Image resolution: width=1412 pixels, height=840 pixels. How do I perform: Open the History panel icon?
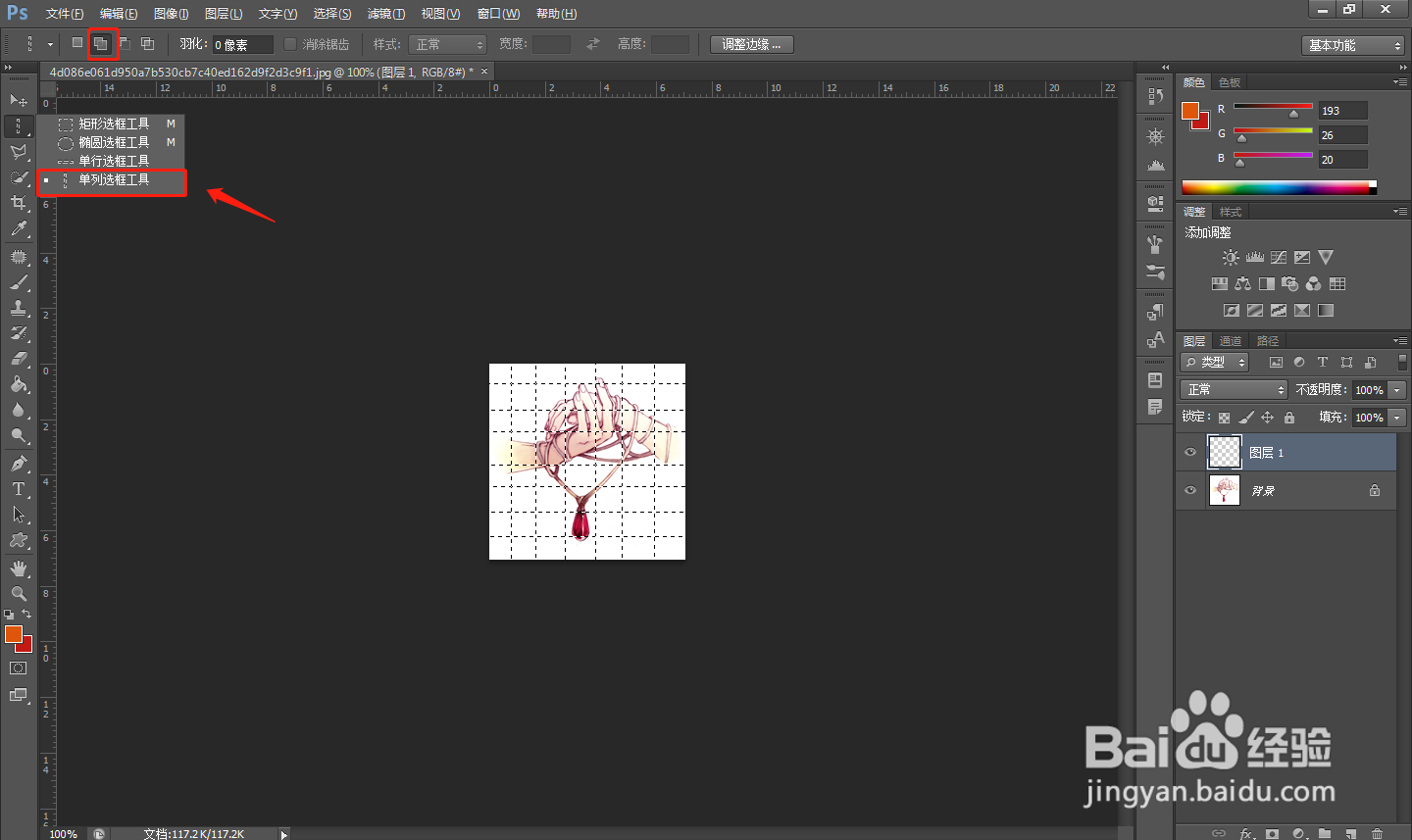tap(1155, 96)
